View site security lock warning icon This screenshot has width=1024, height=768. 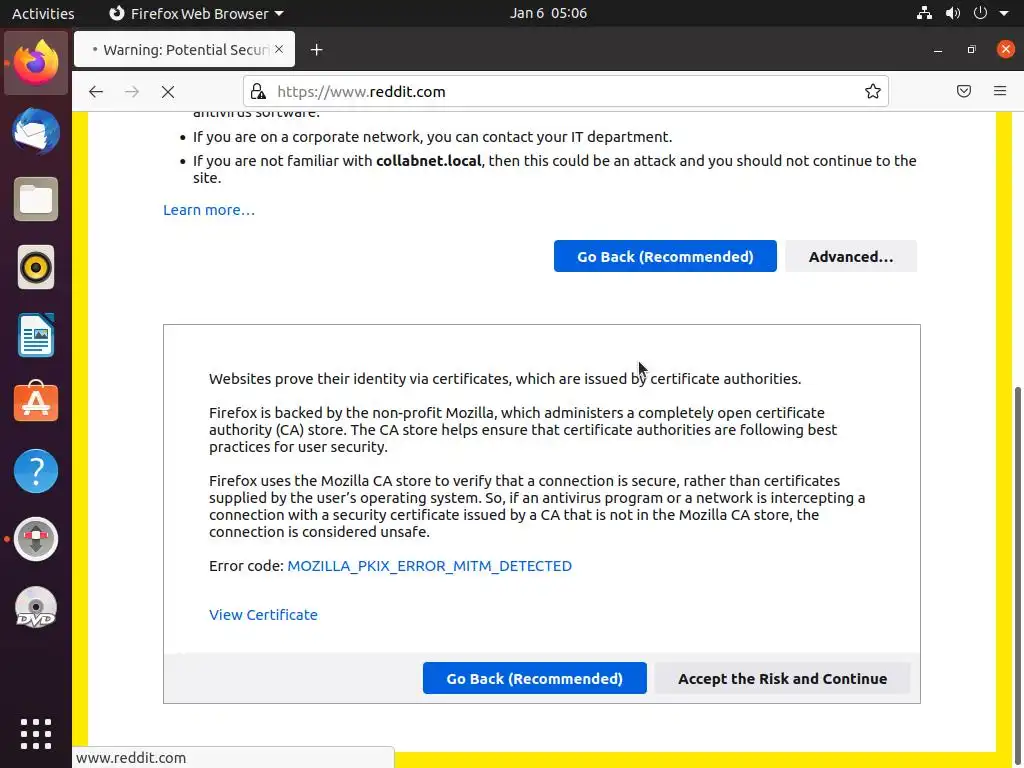coord(259,91)
